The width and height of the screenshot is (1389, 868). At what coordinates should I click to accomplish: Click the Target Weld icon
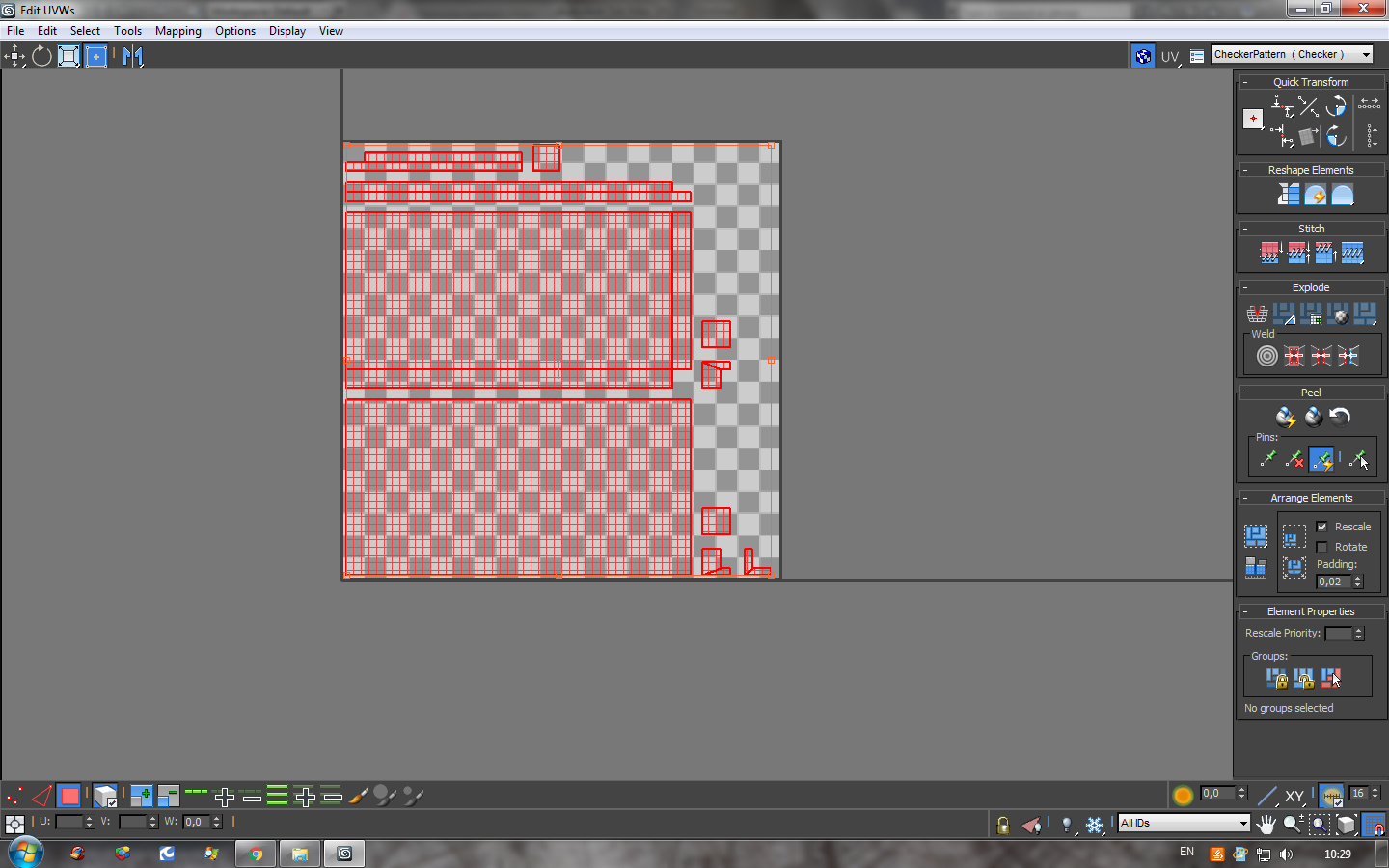pyautogui.click(x=1267, y=356)
